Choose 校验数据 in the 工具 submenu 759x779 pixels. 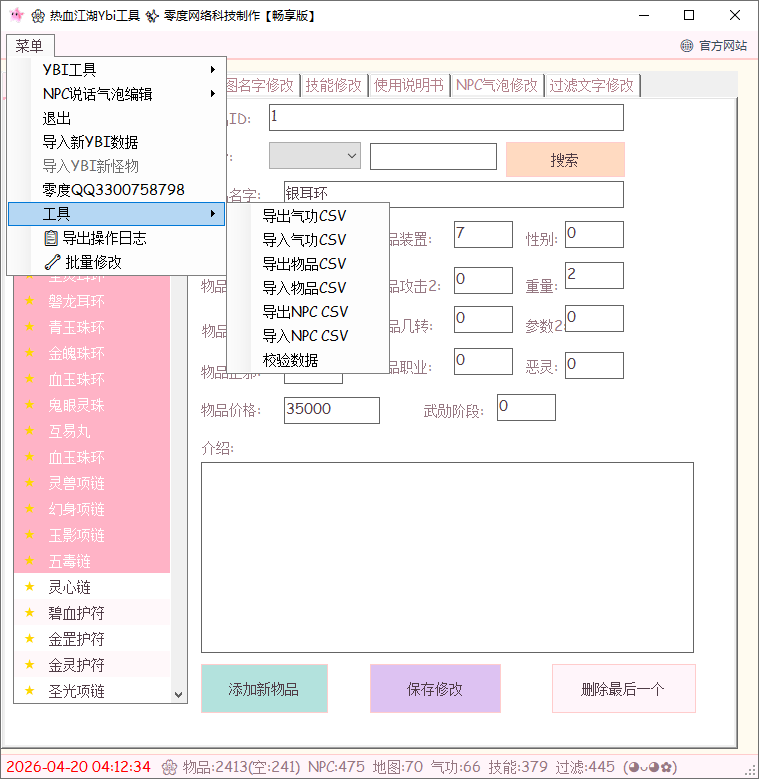pos(290,360)
